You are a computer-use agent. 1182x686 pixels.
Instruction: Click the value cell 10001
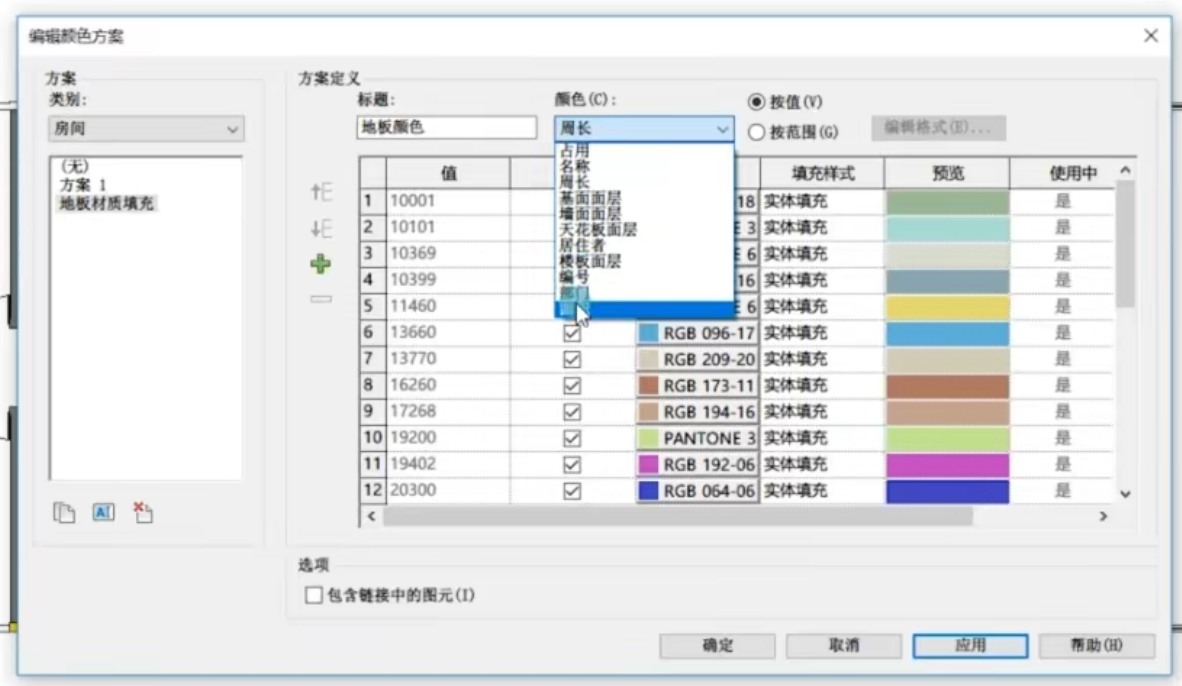click(449, 201)
